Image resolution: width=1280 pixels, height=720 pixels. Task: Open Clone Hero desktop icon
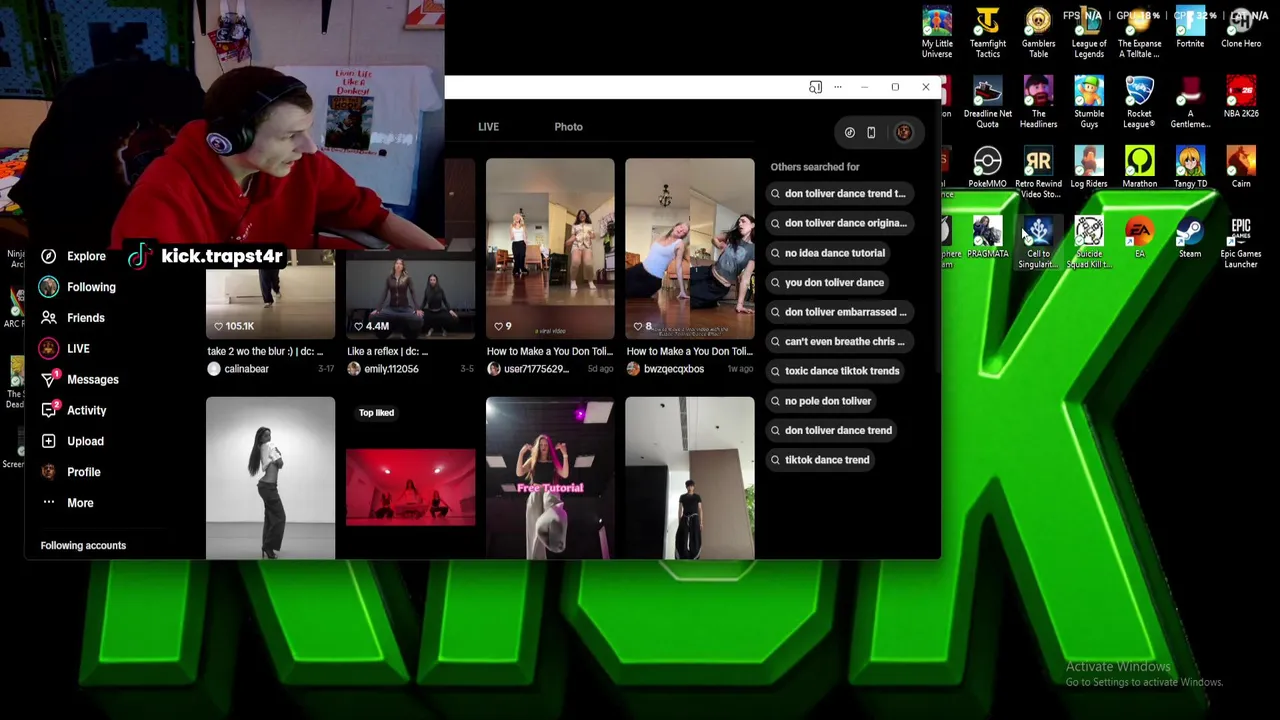(x=1241, y=28)
